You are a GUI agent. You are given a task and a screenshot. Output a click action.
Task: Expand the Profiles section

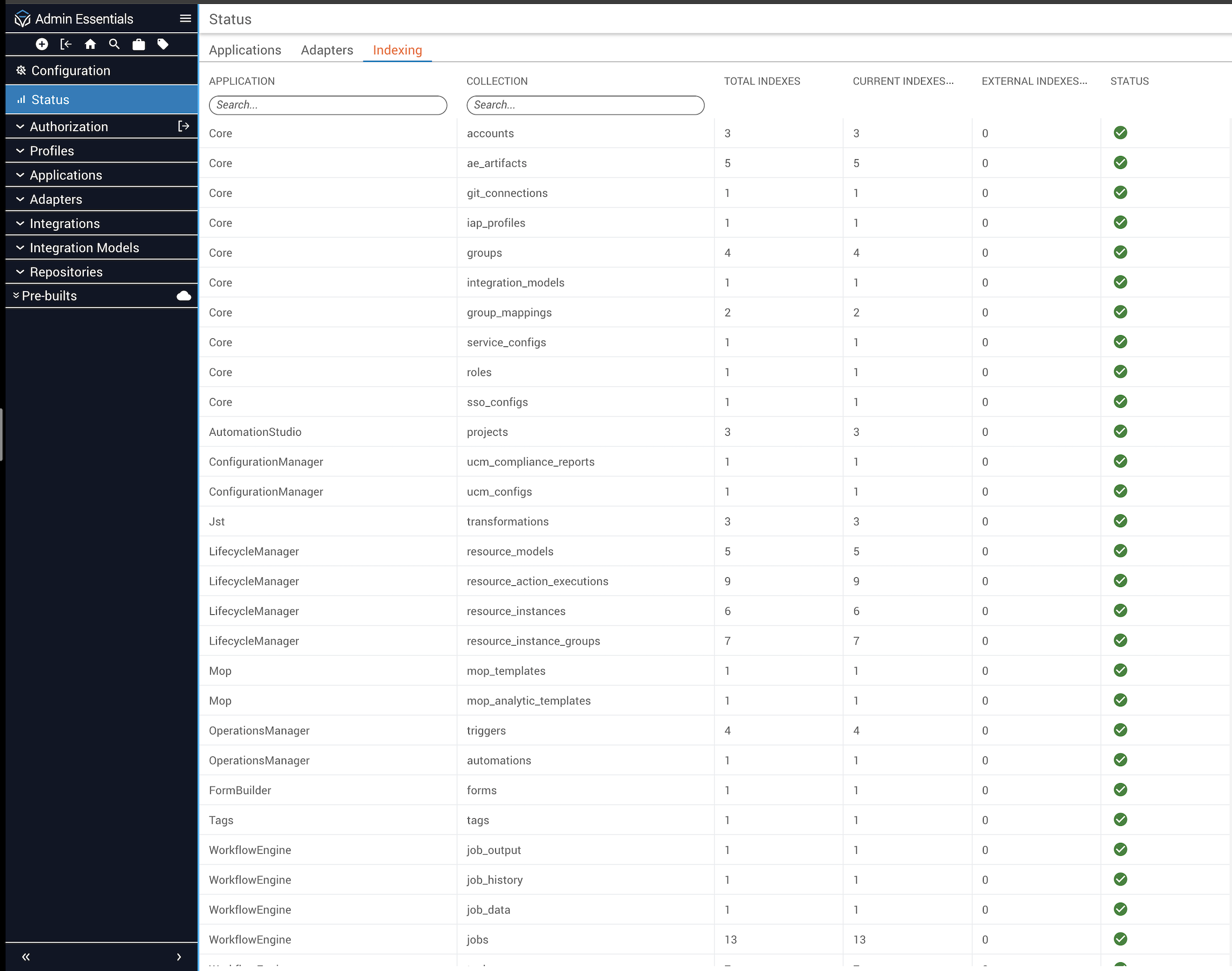click(51, 151)
